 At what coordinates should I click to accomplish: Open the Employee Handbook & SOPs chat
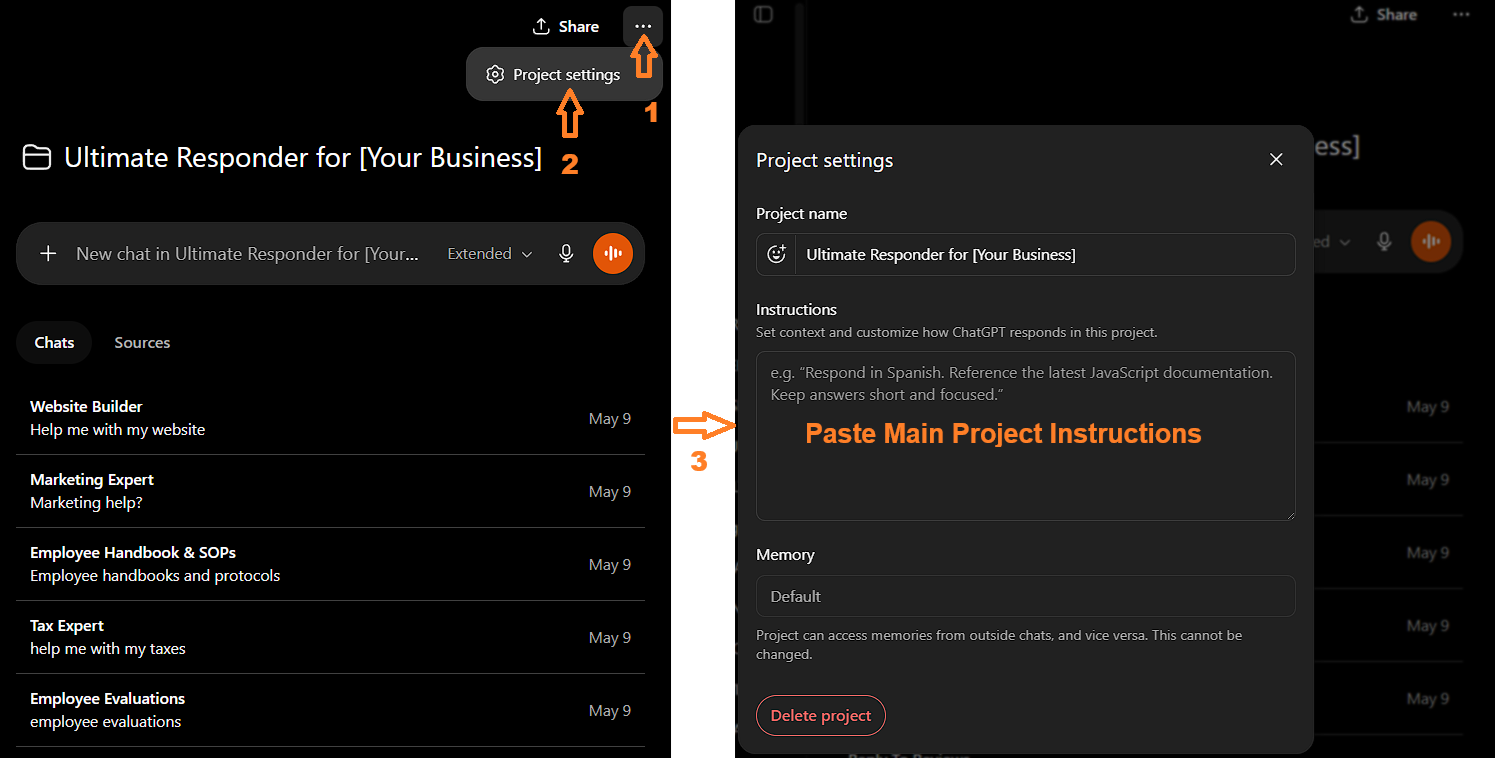pos(330,564)
